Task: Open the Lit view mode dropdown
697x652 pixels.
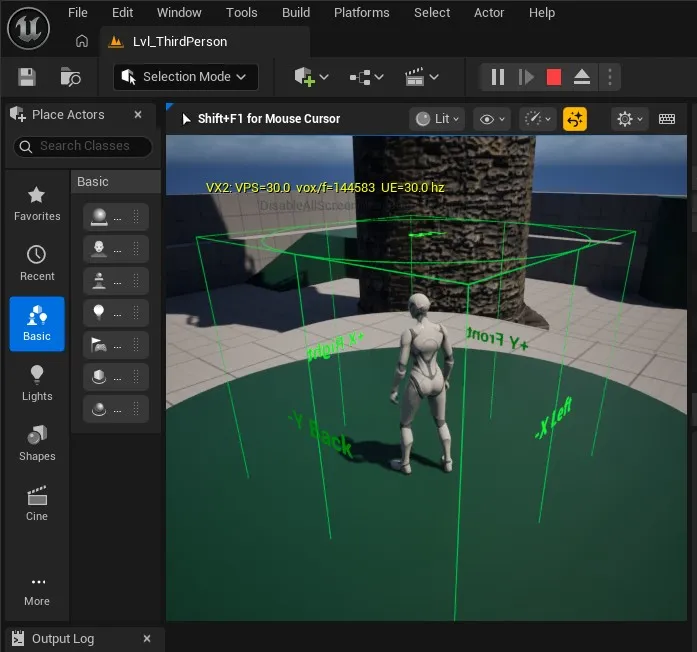Action: pyautogui.click(x=437, y=119)
